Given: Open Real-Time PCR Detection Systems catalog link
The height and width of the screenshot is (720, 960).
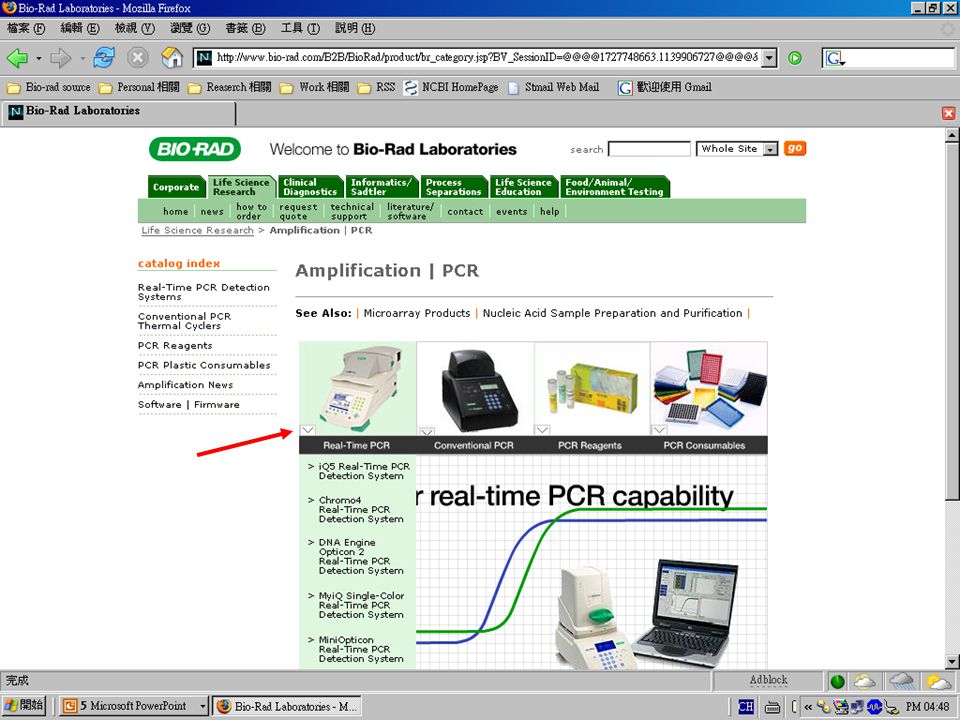Looking at the screenshot, I should pos(203,292).
